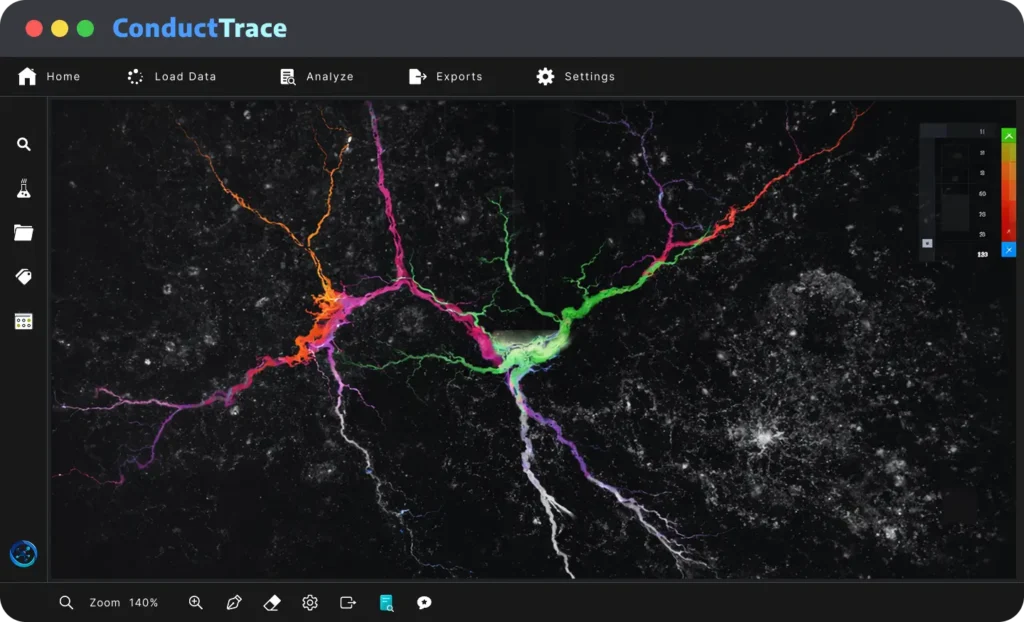Screen dimensions: 1024x622
Task: Open the gear settings in bottom toolbar
Action: coord(310,602)
